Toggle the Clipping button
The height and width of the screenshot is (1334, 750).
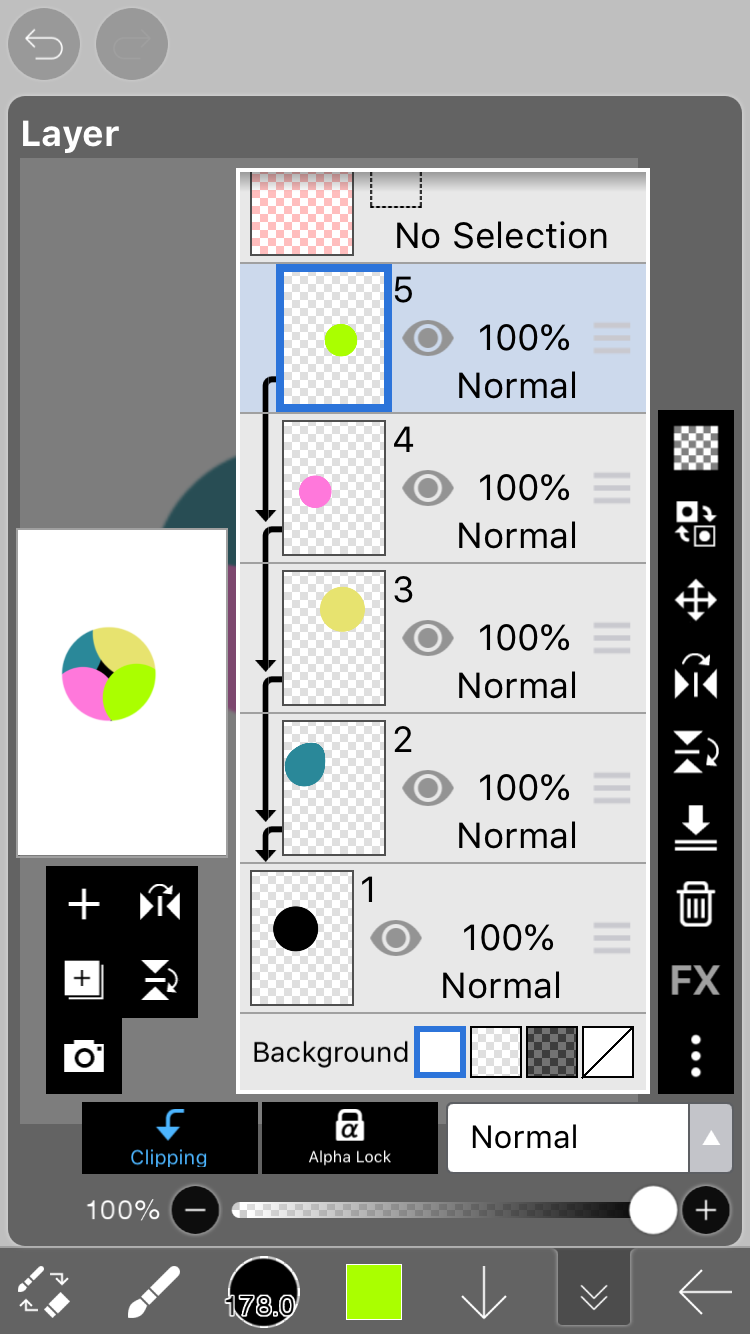(x=169, y=1138)
